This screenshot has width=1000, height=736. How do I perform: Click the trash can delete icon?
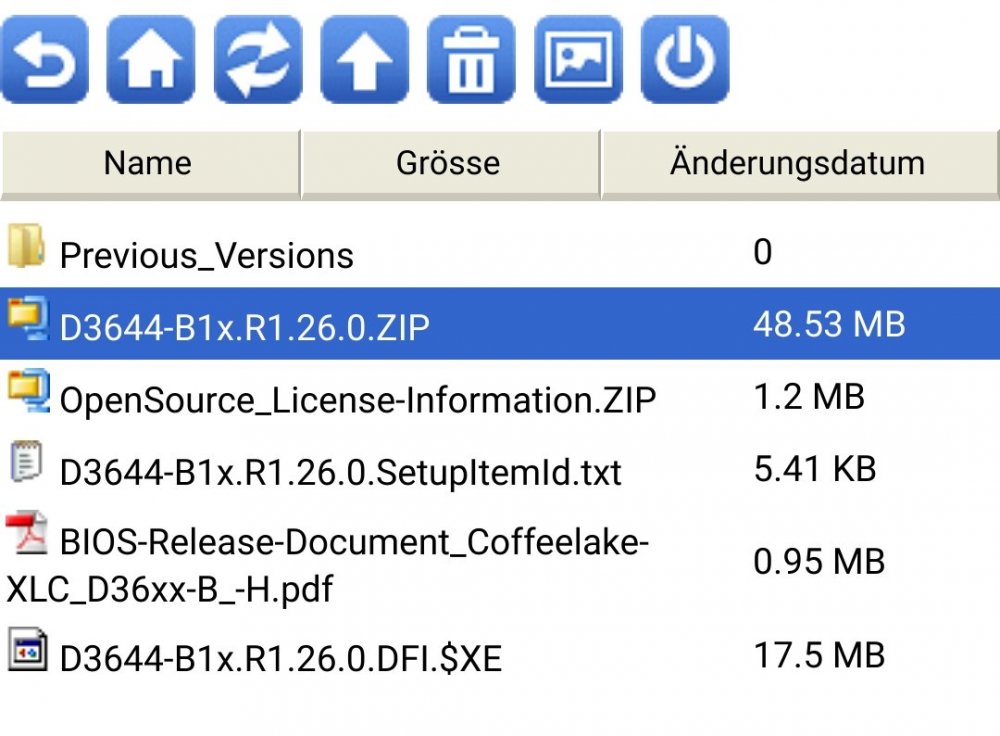coord(471,59)
